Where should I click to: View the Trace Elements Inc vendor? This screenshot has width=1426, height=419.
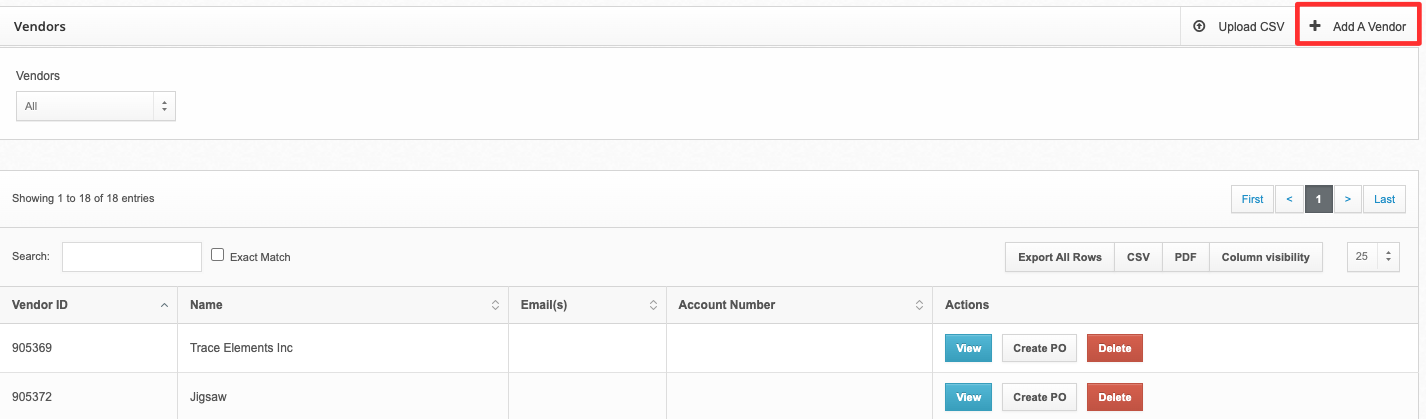(968, 348)
